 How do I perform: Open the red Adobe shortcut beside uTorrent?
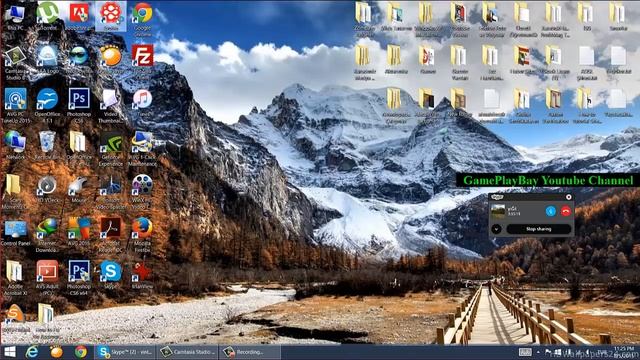click(x=79, y=16)
